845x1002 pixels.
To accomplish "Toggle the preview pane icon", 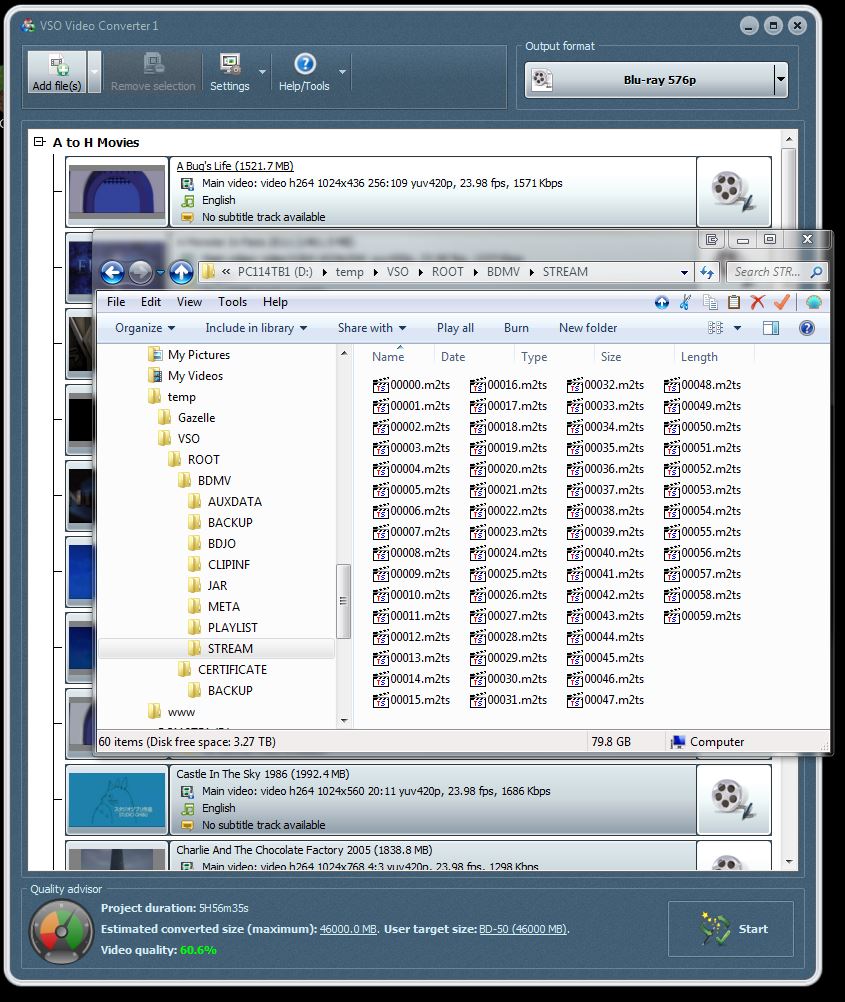I will (x=771, y=328).
